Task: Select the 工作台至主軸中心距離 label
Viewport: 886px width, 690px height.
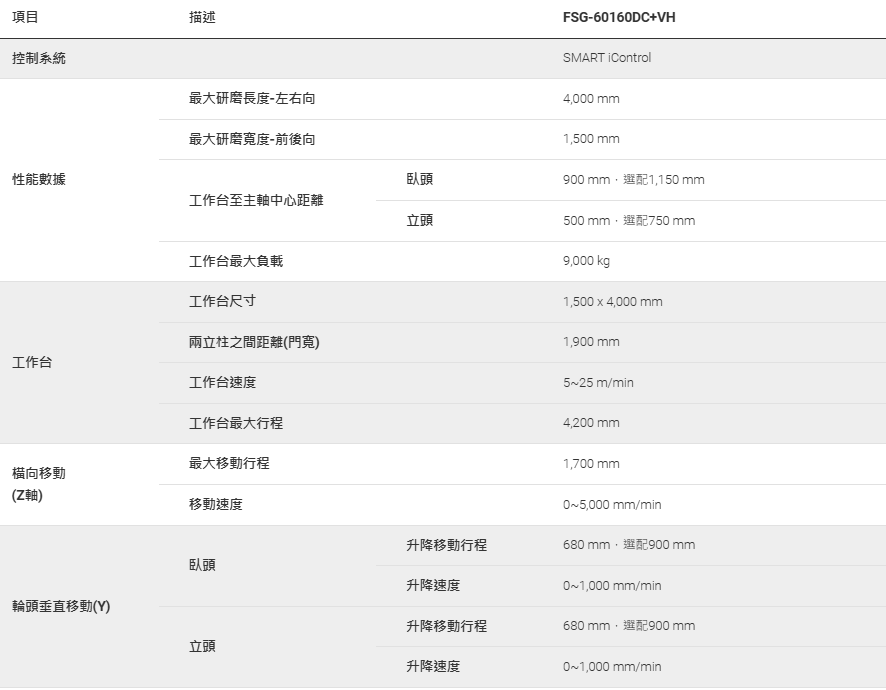Action: (x=256, y=200)
